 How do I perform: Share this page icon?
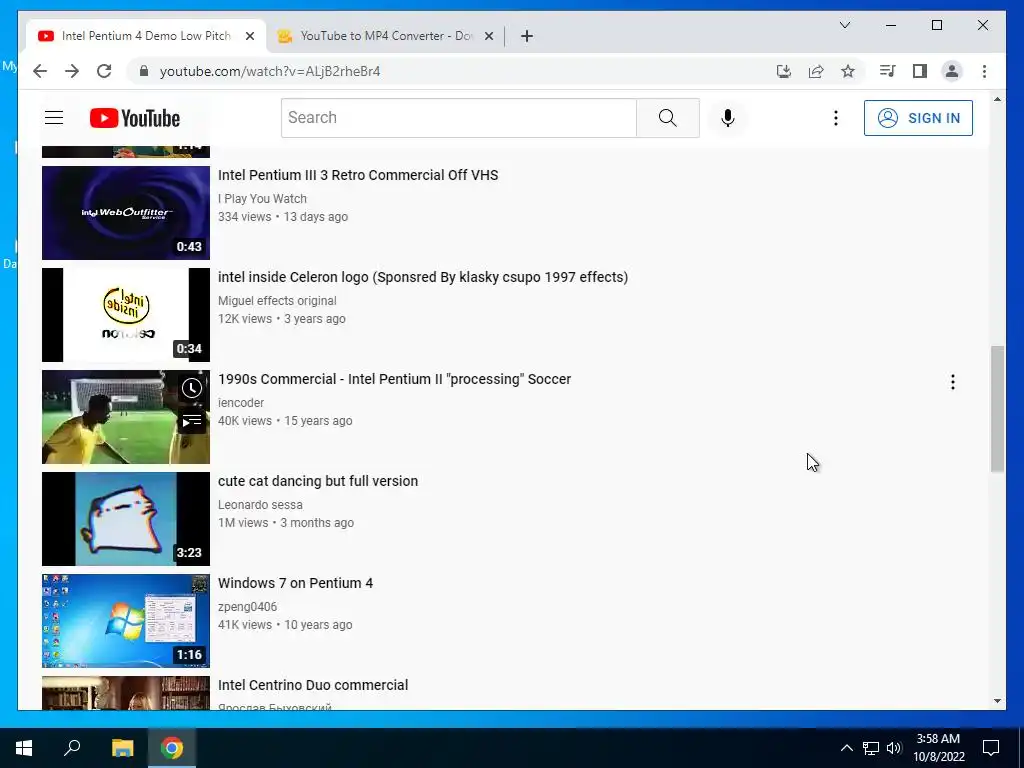[816, 71]
